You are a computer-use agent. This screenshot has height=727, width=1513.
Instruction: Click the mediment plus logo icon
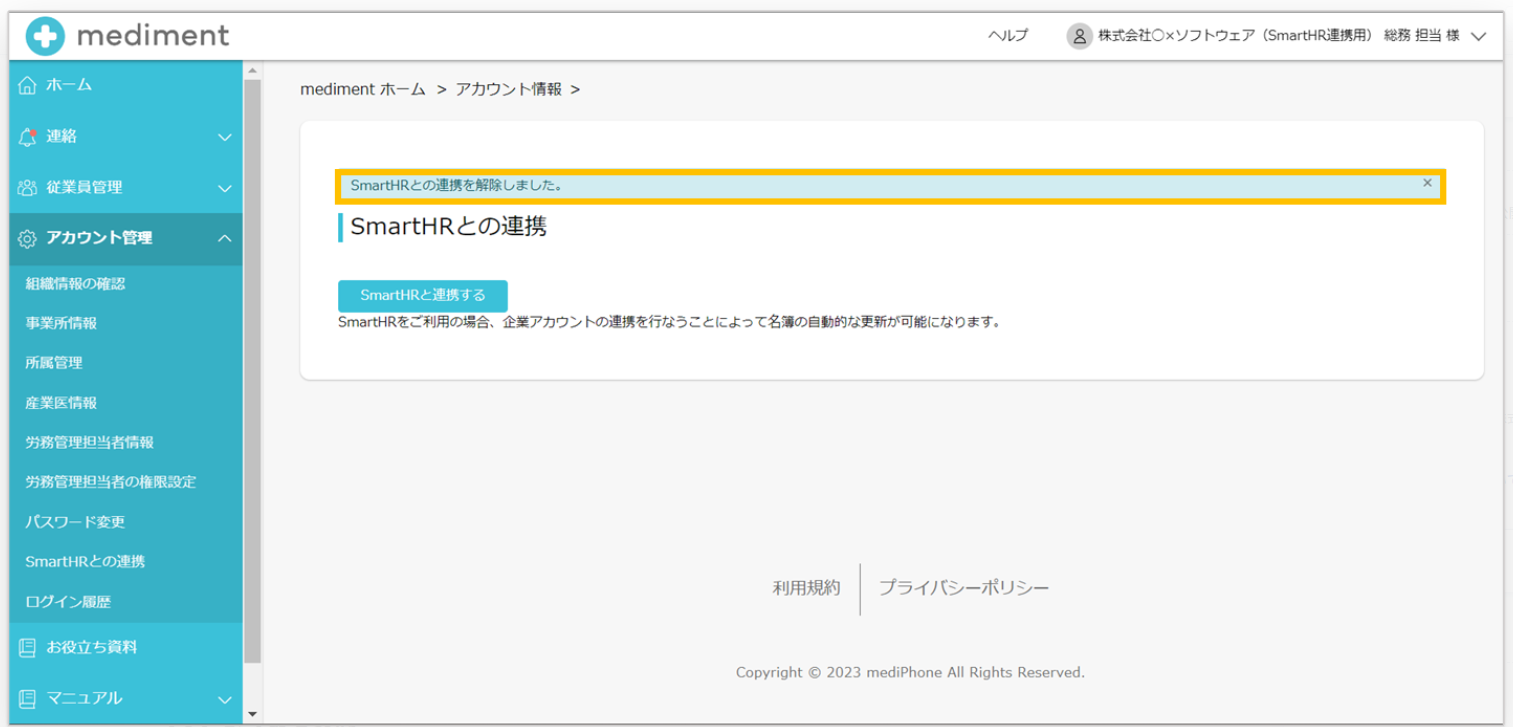tap(45, 36)
